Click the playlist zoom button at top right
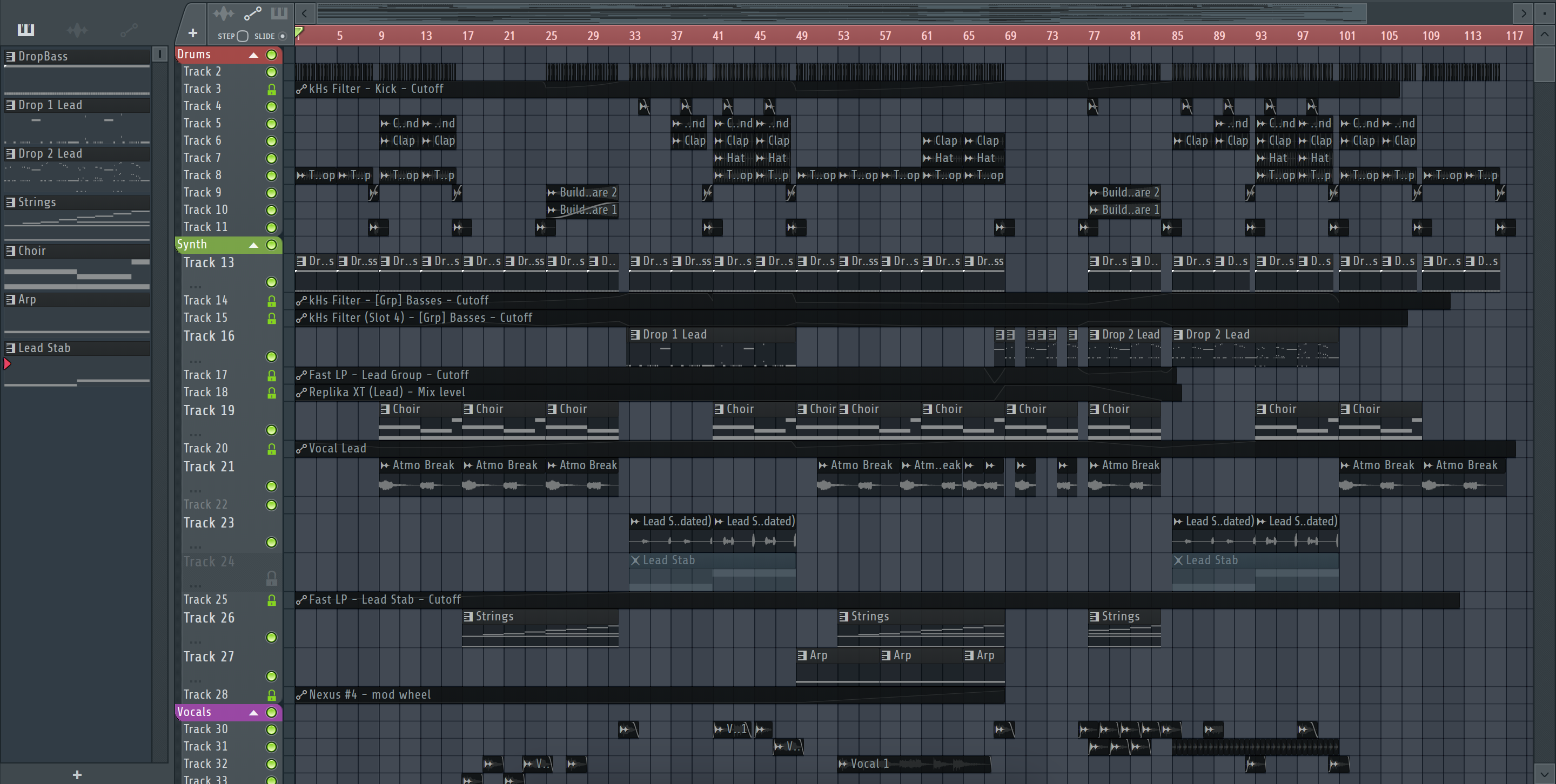 [1546, 12]
